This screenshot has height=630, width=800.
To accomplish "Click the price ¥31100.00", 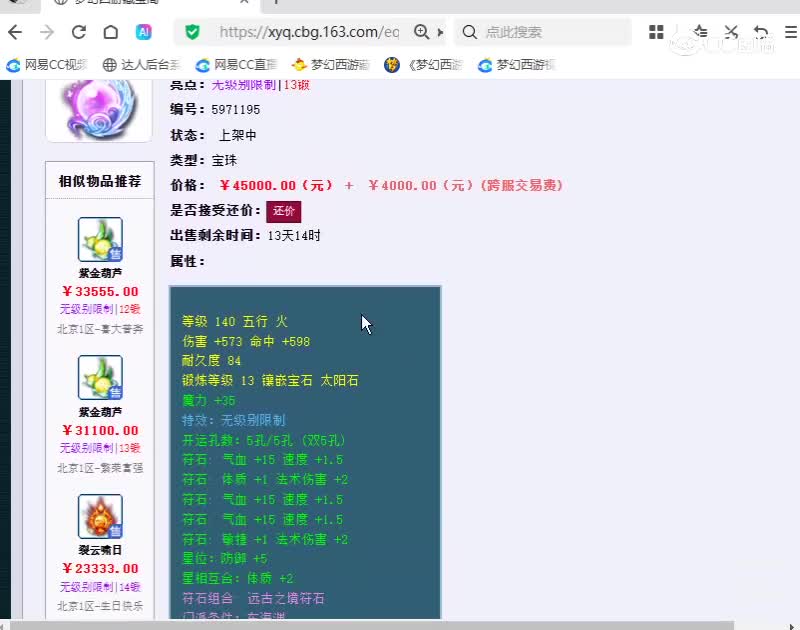I will coord(100,430).
